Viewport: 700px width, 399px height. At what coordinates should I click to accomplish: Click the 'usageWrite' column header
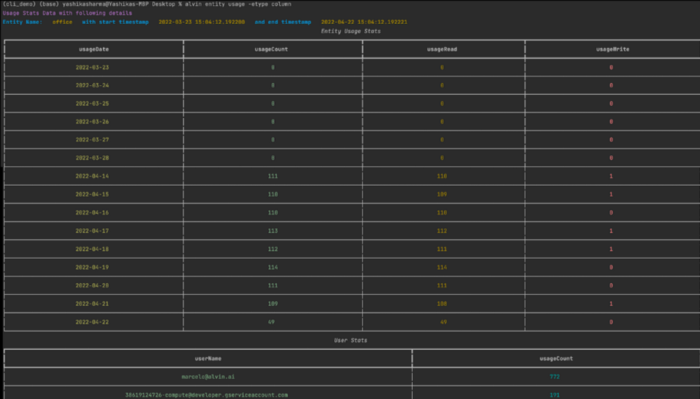(613, 50)
